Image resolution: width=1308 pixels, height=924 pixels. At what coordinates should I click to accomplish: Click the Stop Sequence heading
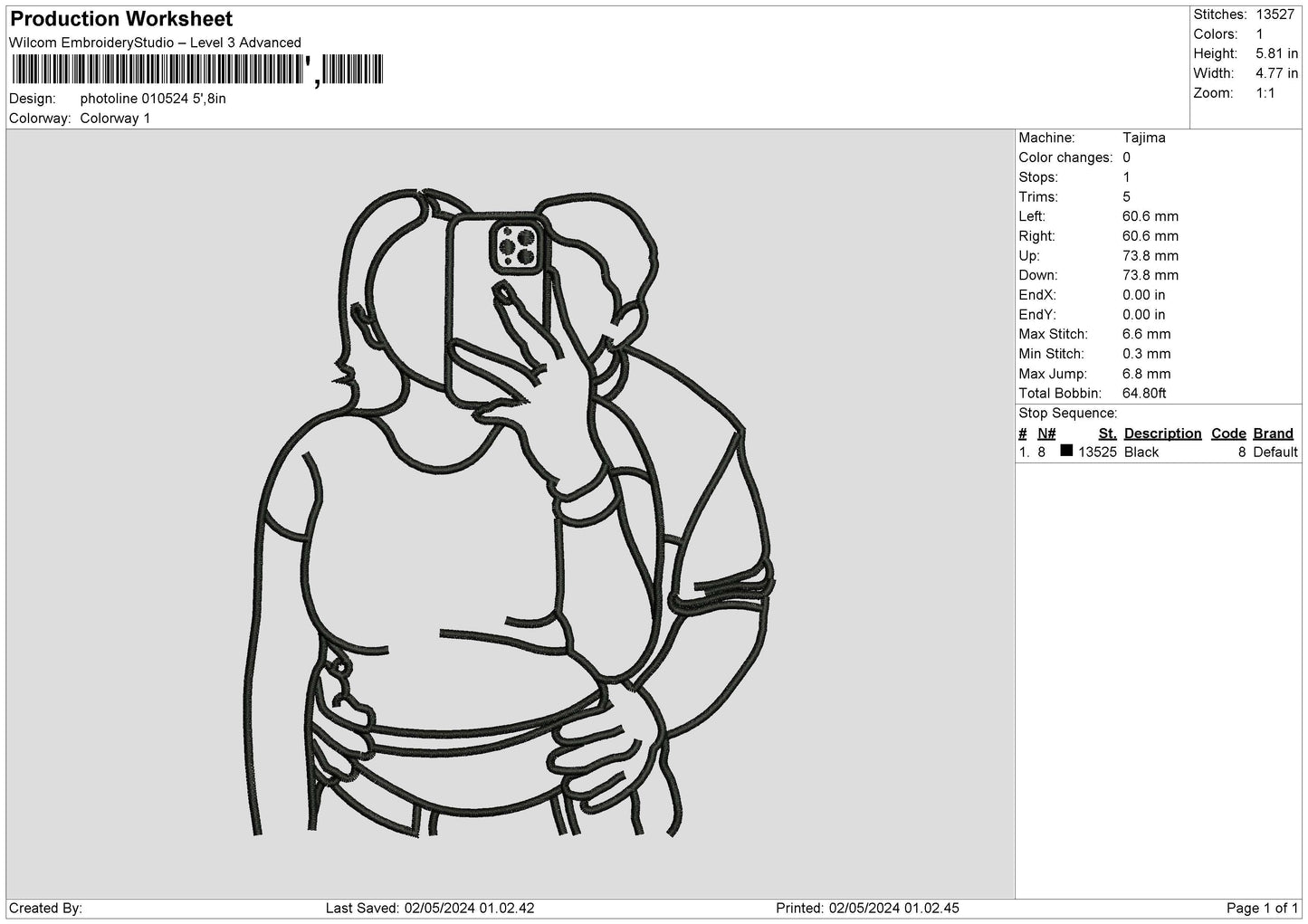click(x=1068, y=414)
